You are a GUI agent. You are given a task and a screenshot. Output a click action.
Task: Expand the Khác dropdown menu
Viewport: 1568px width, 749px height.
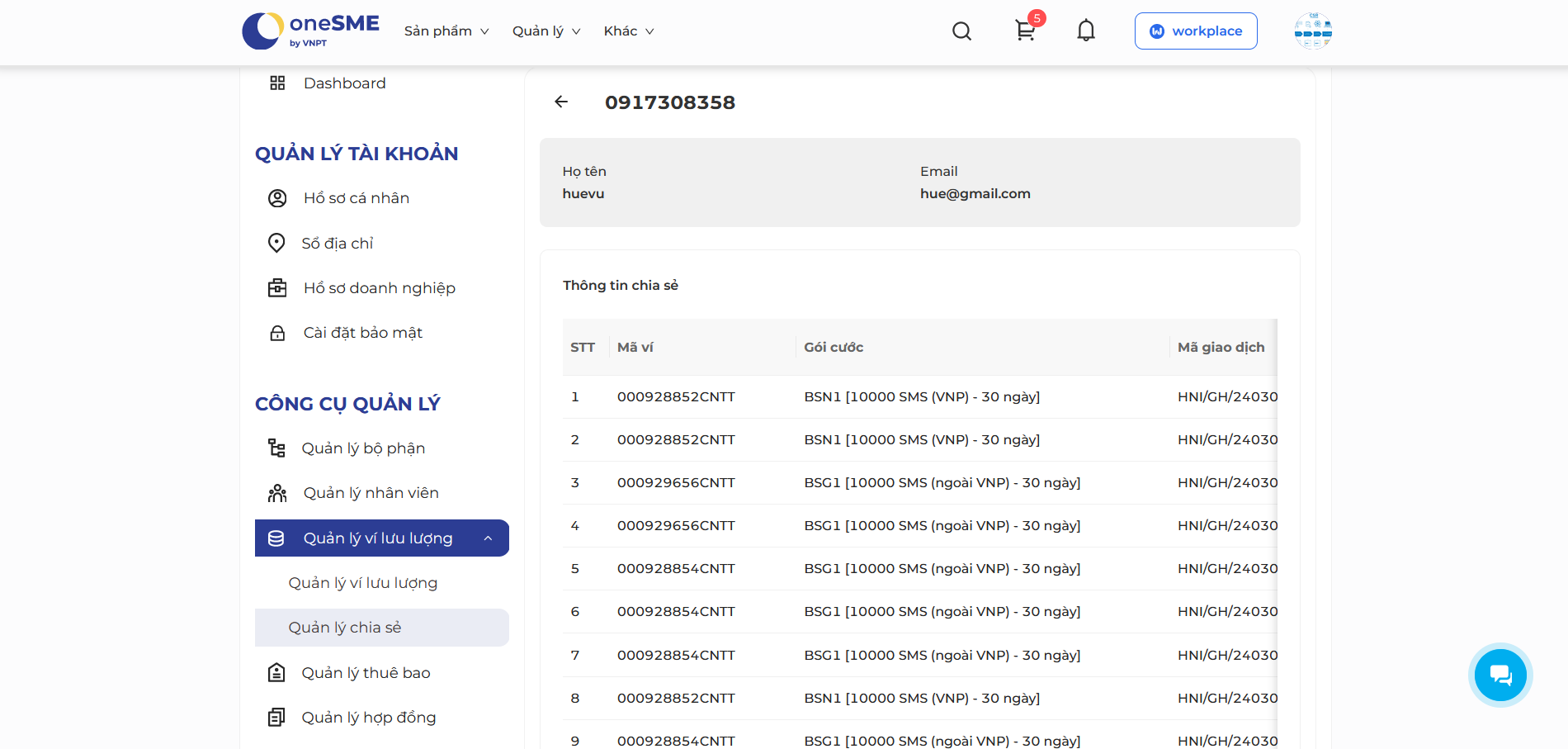[629, 31]
